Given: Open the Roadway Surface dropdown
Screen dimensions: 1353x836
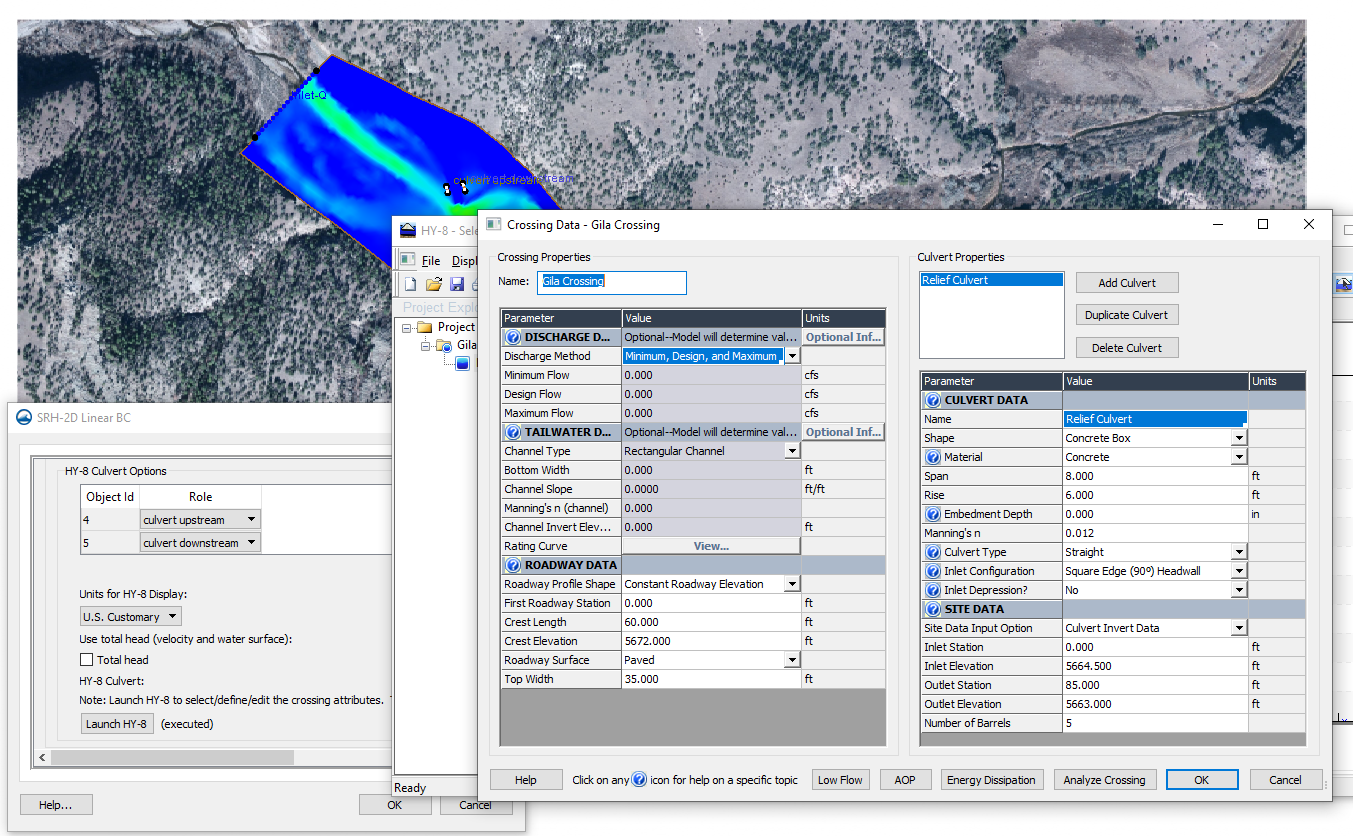Looking at the screenshot, I should click(792, 660).
